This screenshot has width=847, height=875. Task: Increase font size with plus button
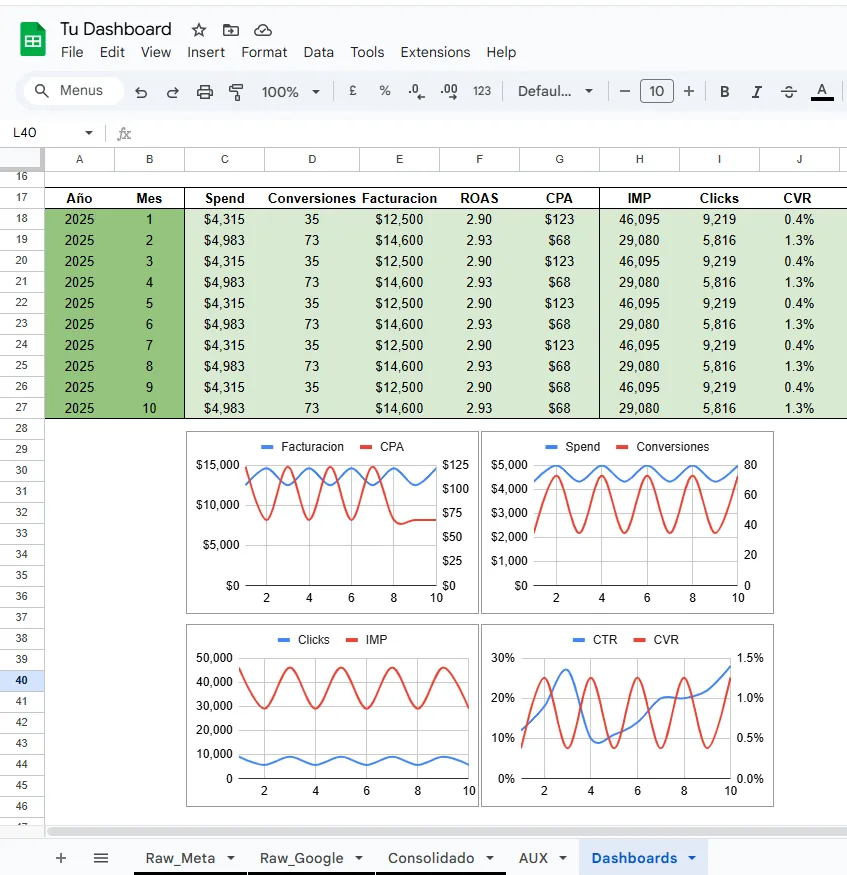point(689,92)
